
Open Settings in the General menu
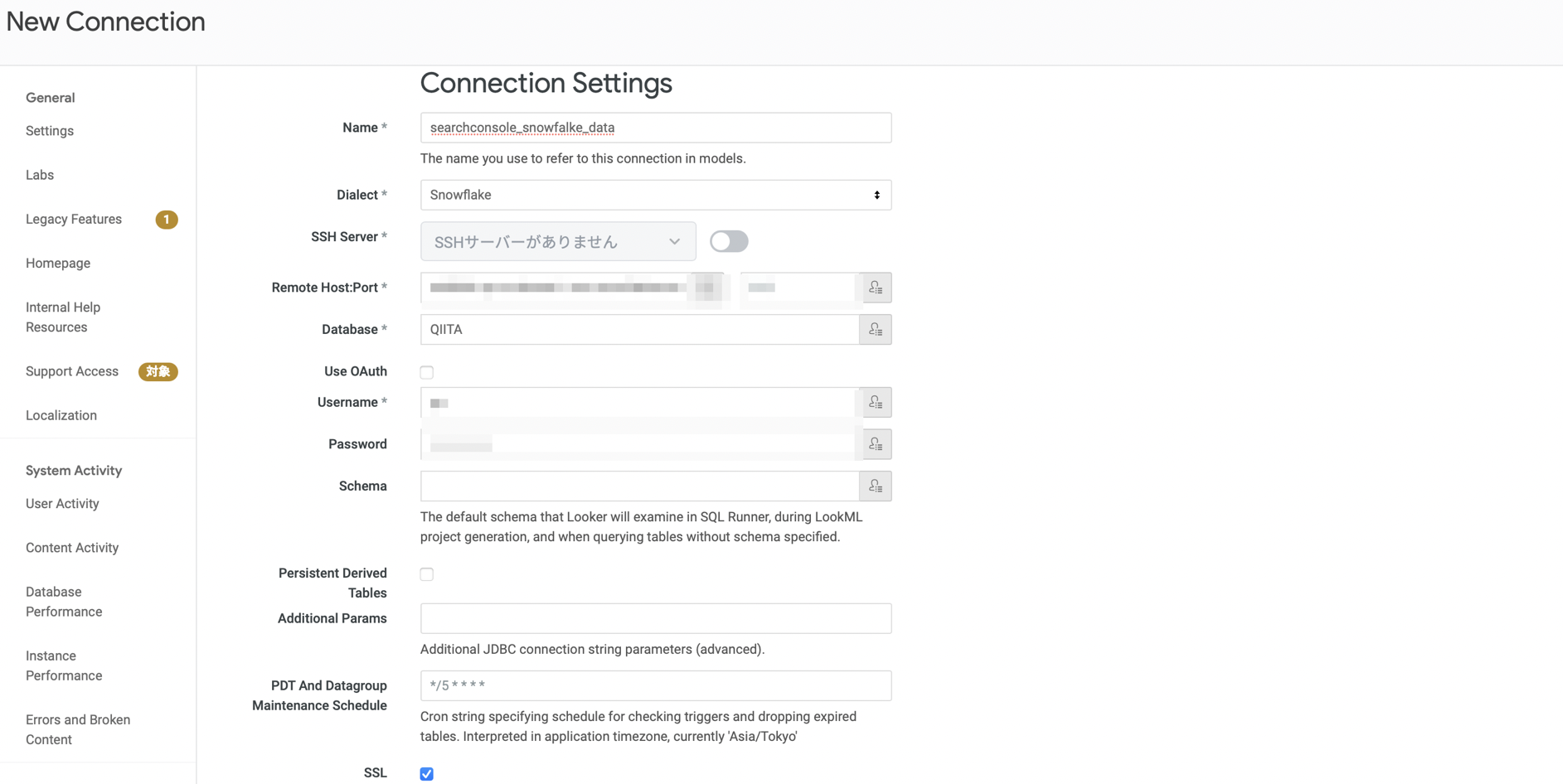point(50,131)
